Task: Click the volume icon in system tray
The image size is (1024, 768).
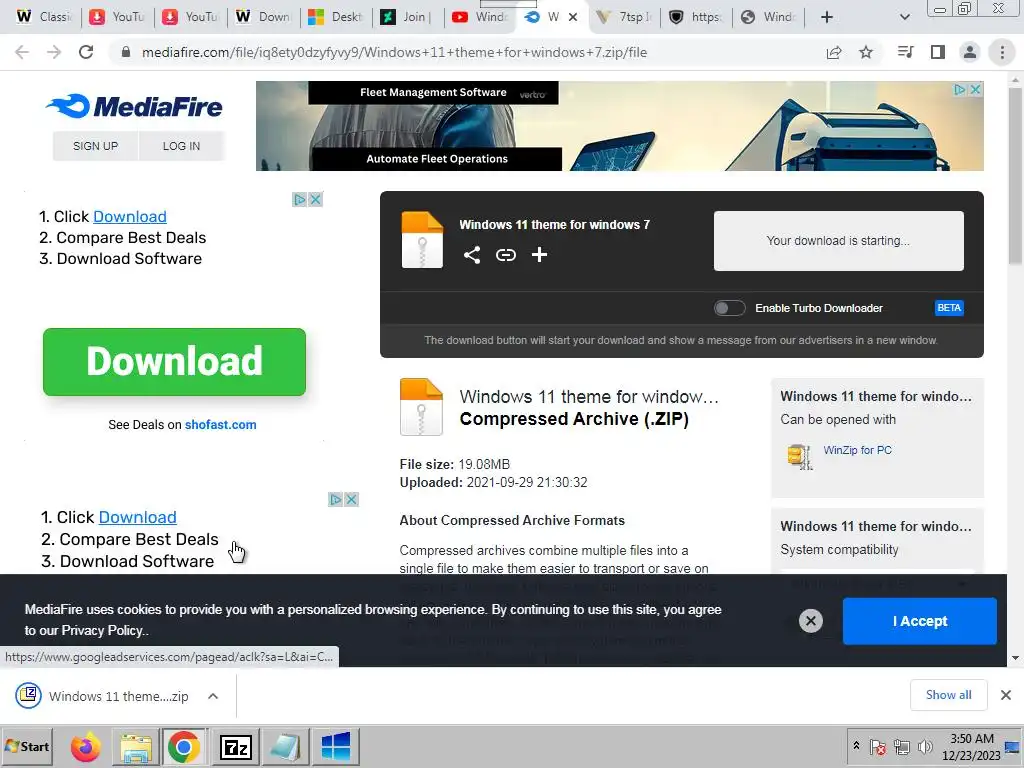Action: click(925, 747)
